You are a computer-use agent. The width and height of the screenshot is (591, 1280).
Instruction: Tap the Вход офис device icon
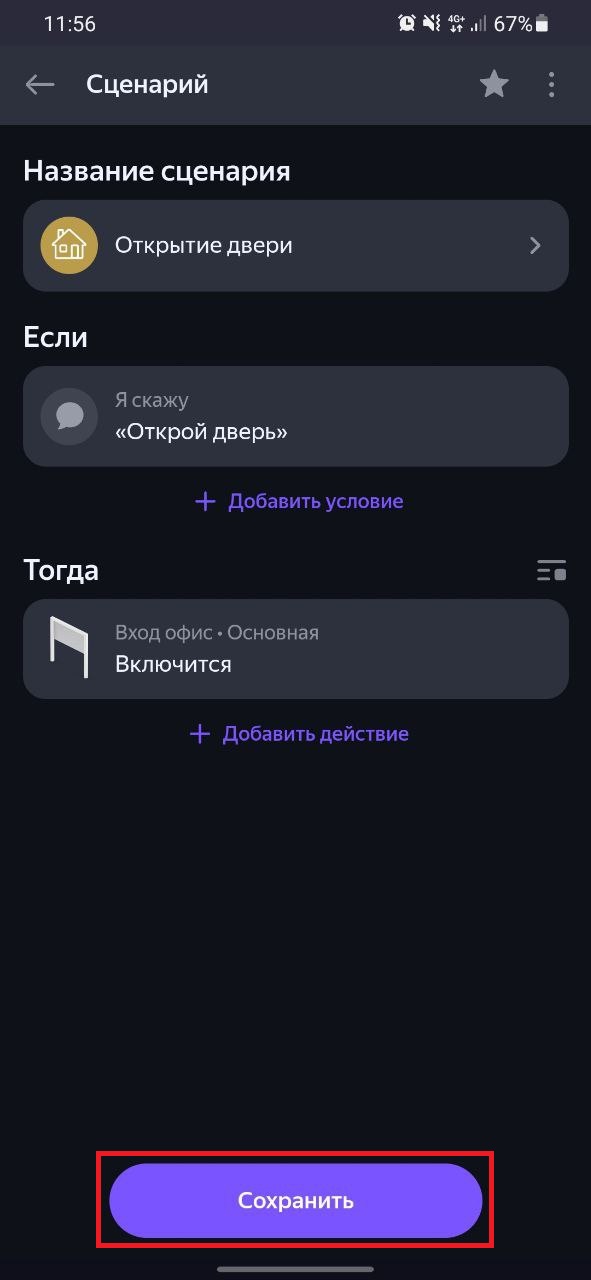point(69,648)
